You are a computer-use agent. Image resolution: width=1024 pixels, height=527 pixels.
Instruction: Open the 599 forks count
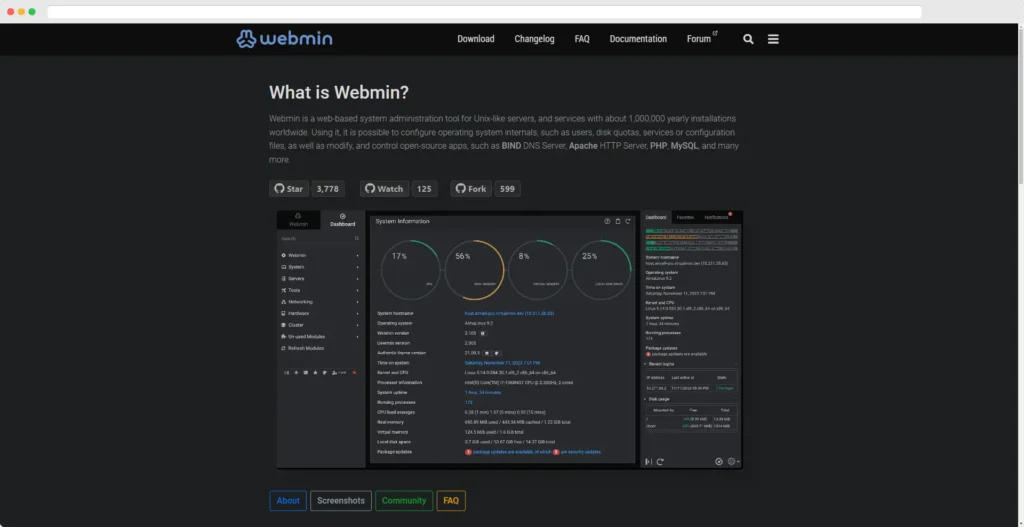[x=507, y=189]
